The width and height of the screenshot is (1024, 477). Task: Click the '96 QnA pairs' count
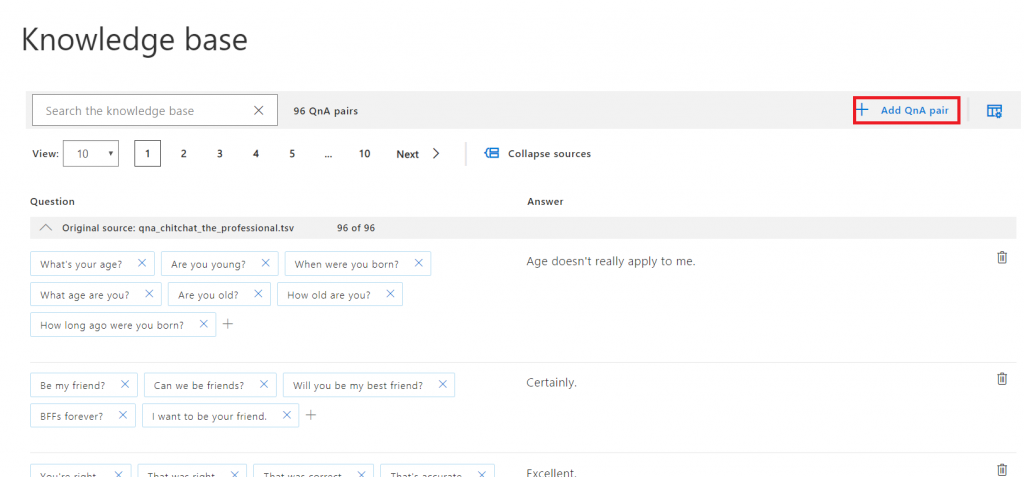pos(326,111)
